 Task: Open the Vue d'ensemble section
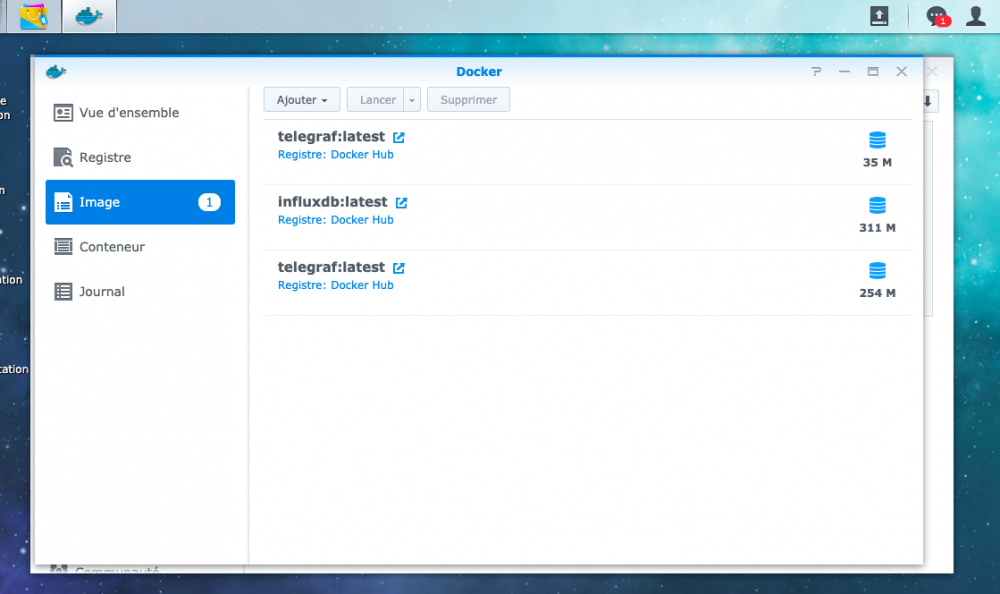pos(140,113)
